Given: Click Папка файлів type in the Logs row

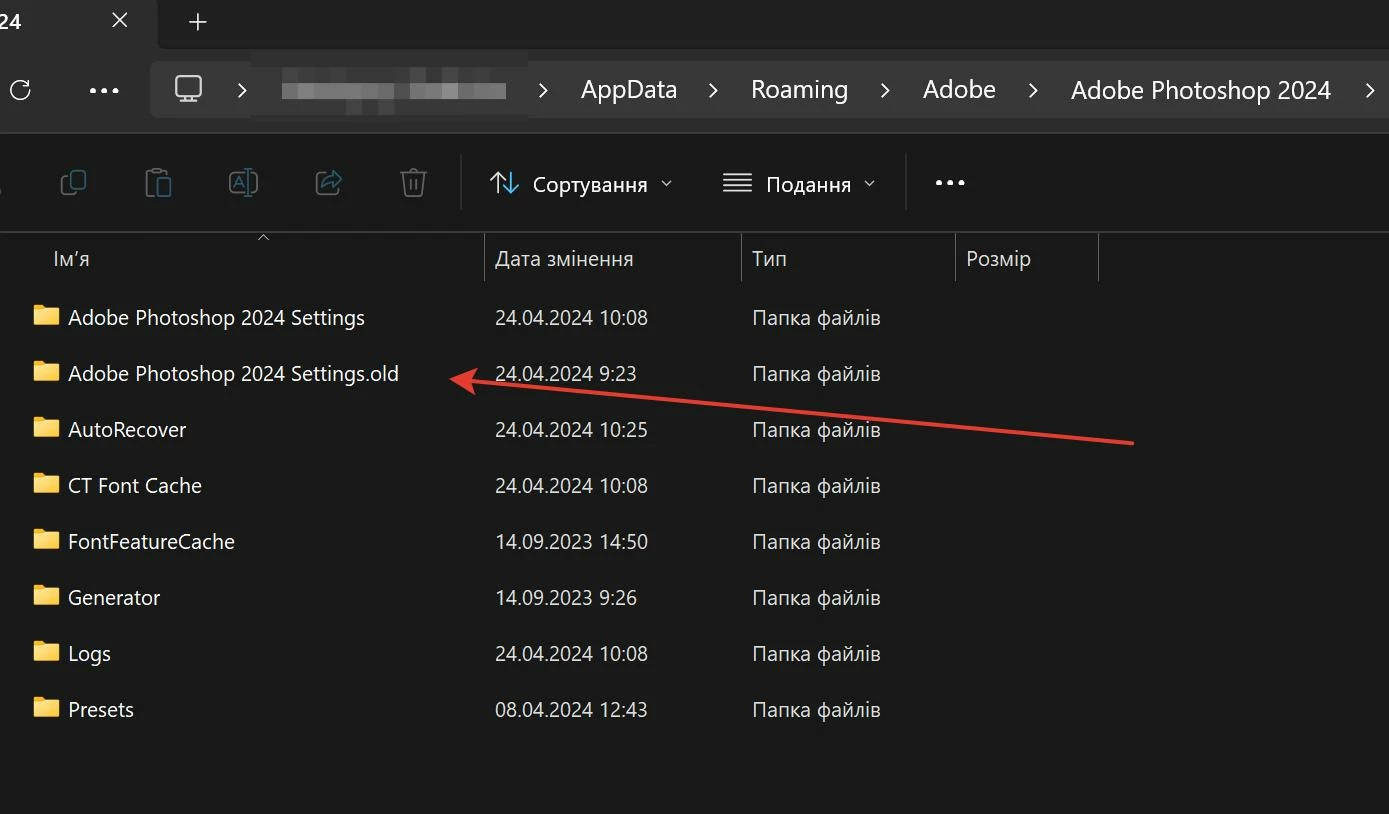Looking at the screenshot, I should pyautogui.click(x=816, y=654).
